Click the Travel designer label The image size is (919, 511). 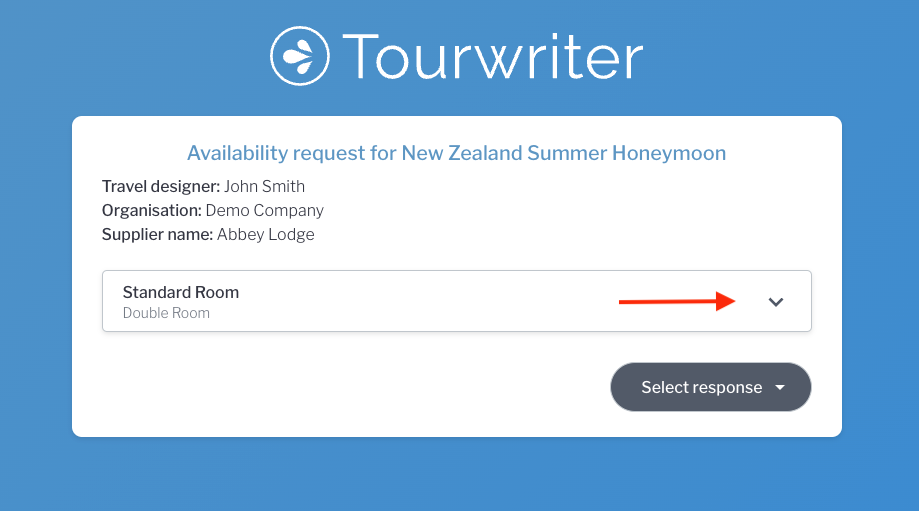160,186
